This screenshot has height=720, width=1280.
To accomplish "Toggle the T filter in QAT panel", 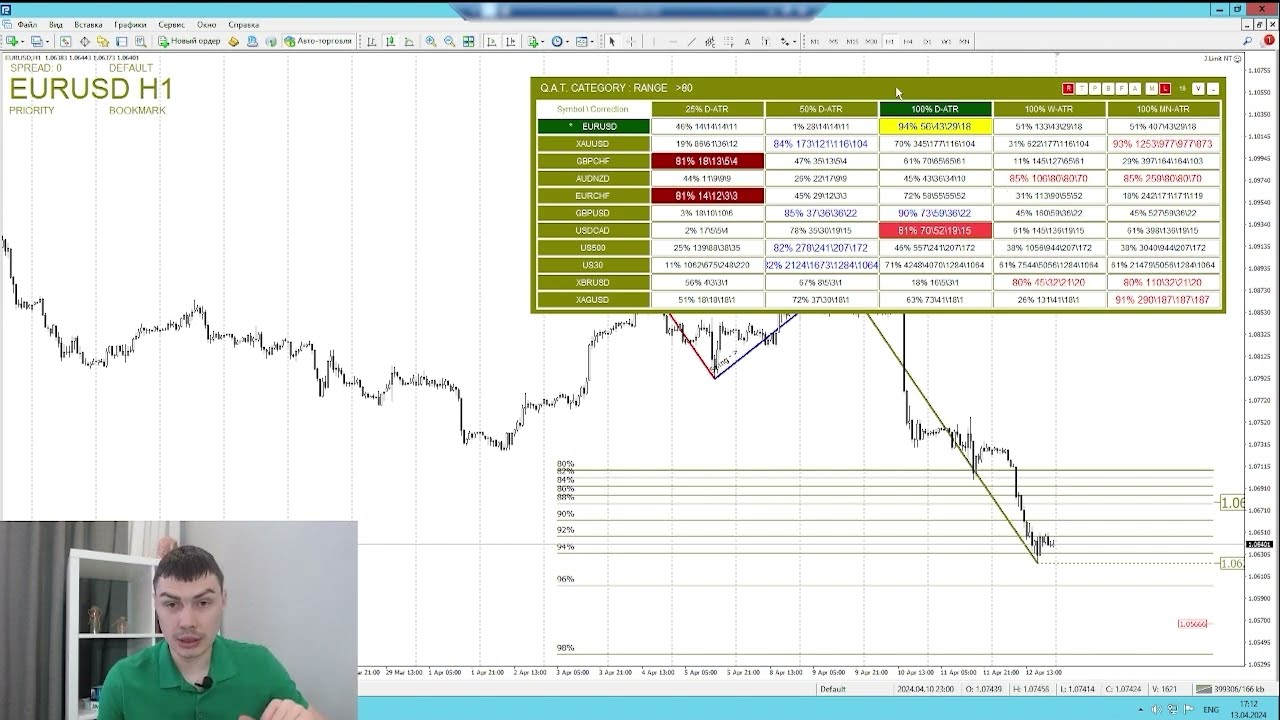I will tap(1081, 89).
